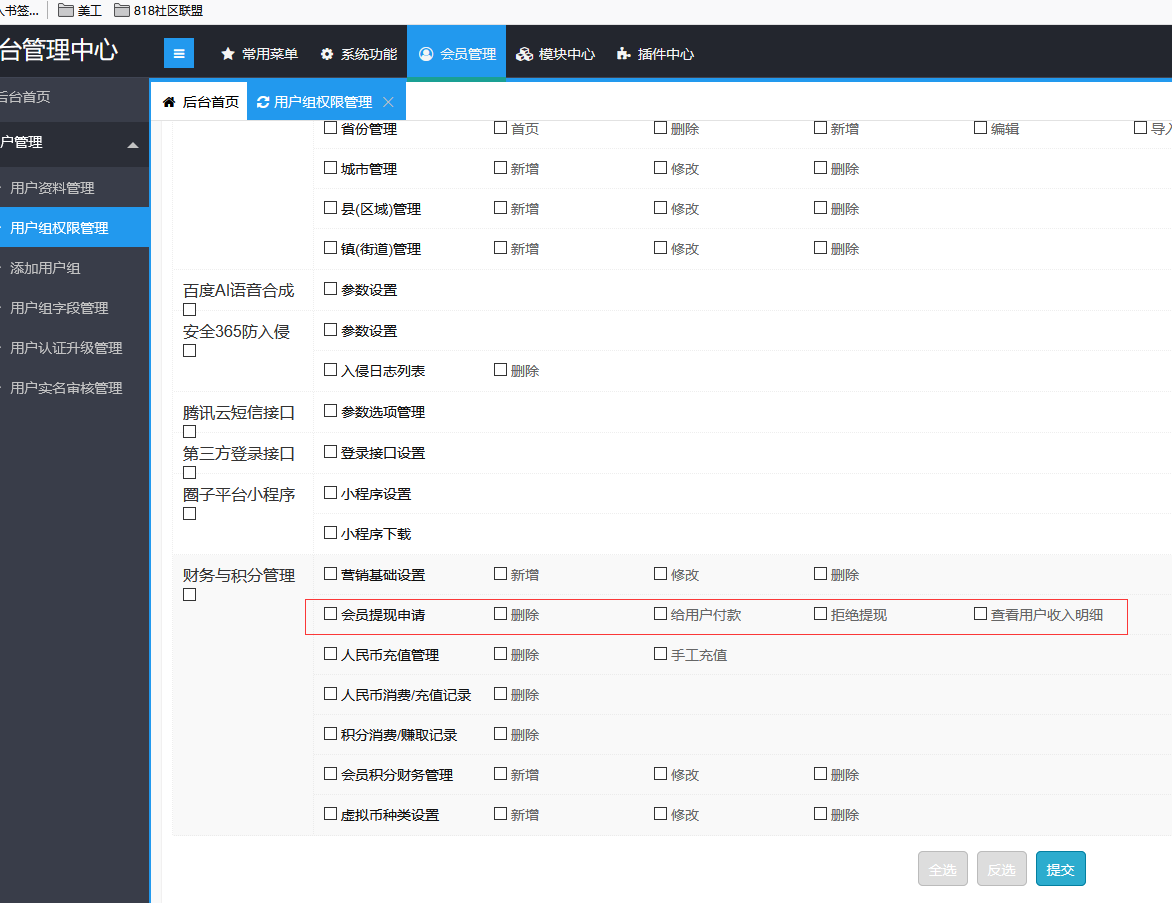Collapse the 用户管理 sidebar section

(133, 145)
